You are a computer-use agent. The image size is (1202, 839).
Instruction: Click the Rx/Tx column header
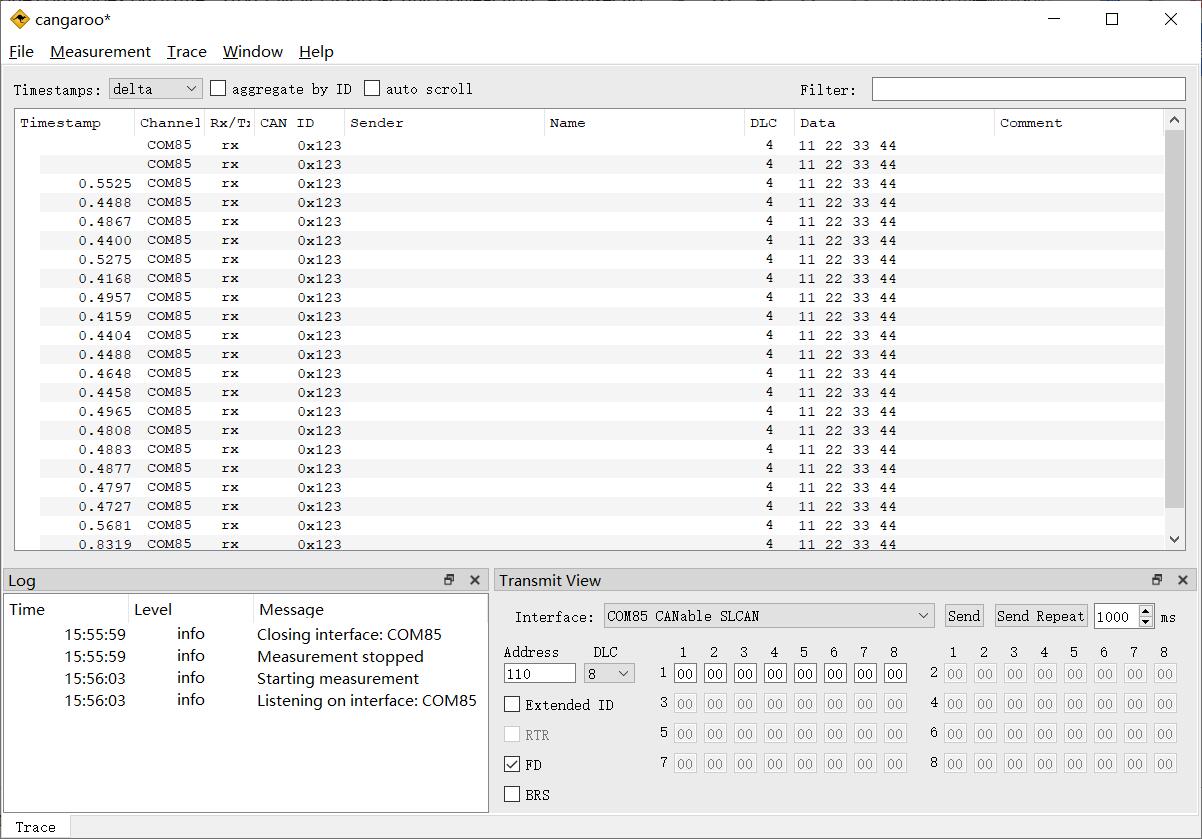pos(230,123)
